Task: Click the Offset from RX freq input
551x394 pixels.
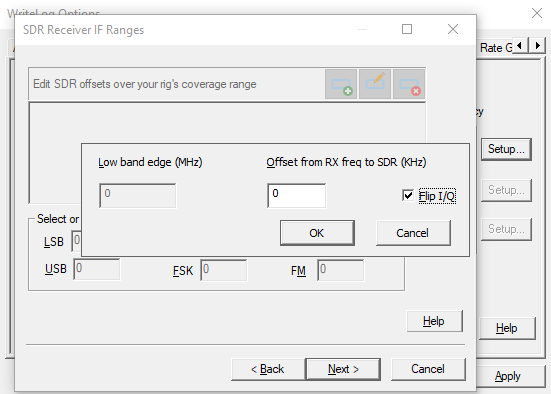Action: coord(296,195)
